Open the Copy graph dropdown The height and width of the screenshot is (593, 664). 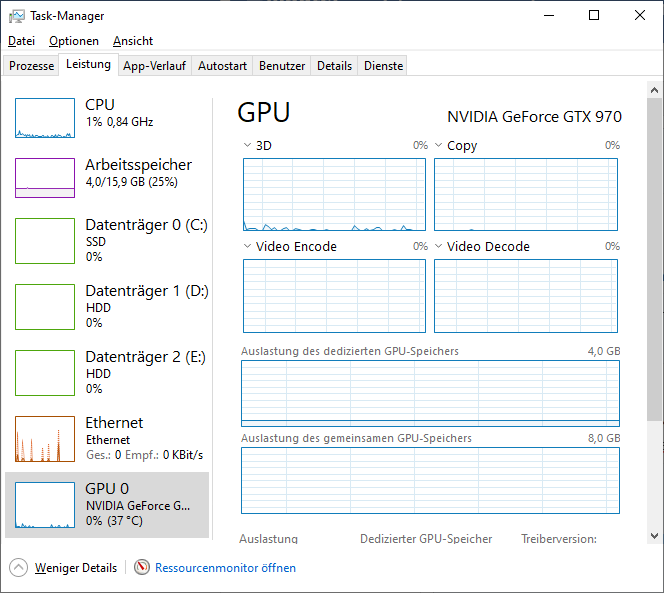point(439,146)
